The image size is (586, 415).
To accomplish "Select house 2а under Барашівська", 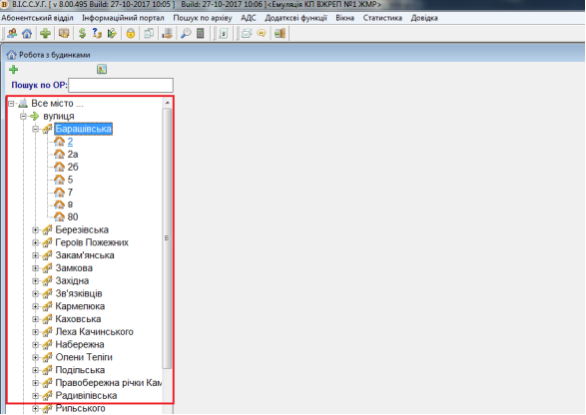I will click(x=73, y=154).
